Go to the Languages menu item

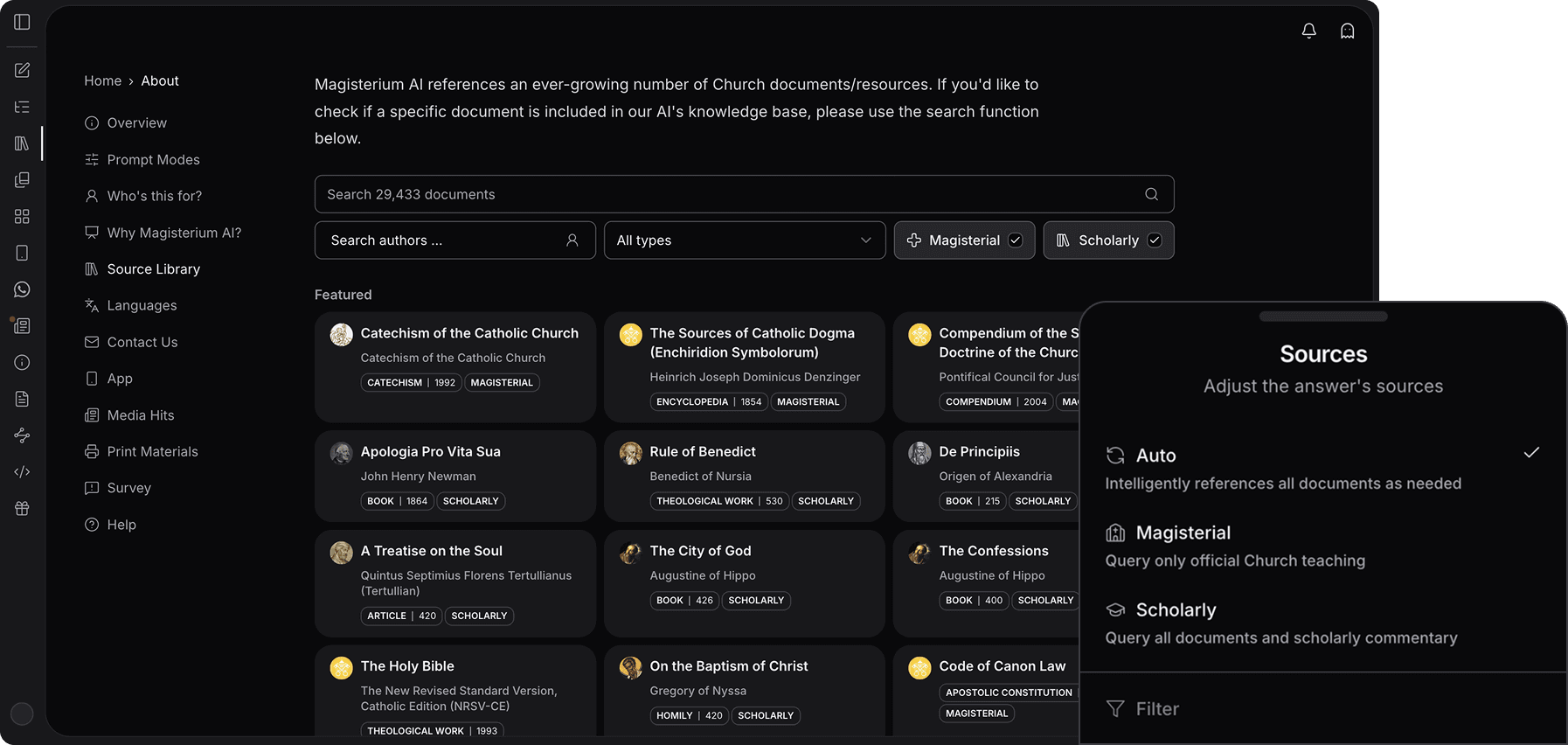tap(142, 306)
